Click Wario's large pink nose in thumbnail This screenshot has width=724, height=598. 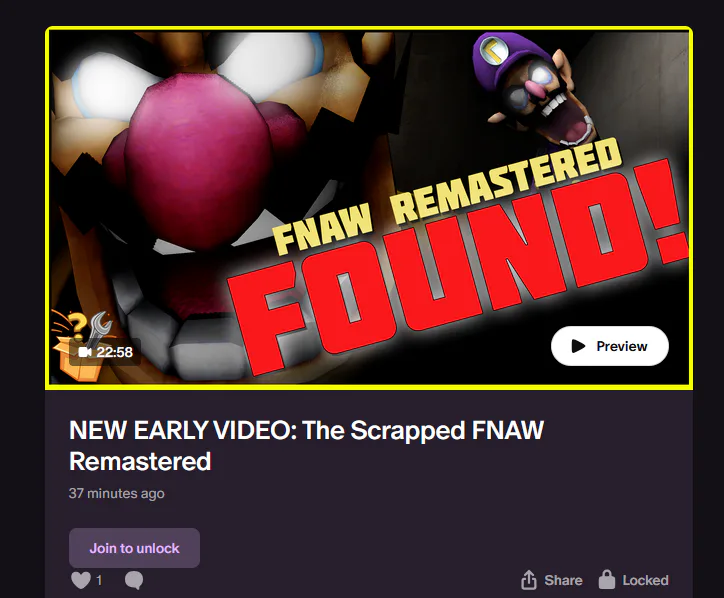coord(199,162)
